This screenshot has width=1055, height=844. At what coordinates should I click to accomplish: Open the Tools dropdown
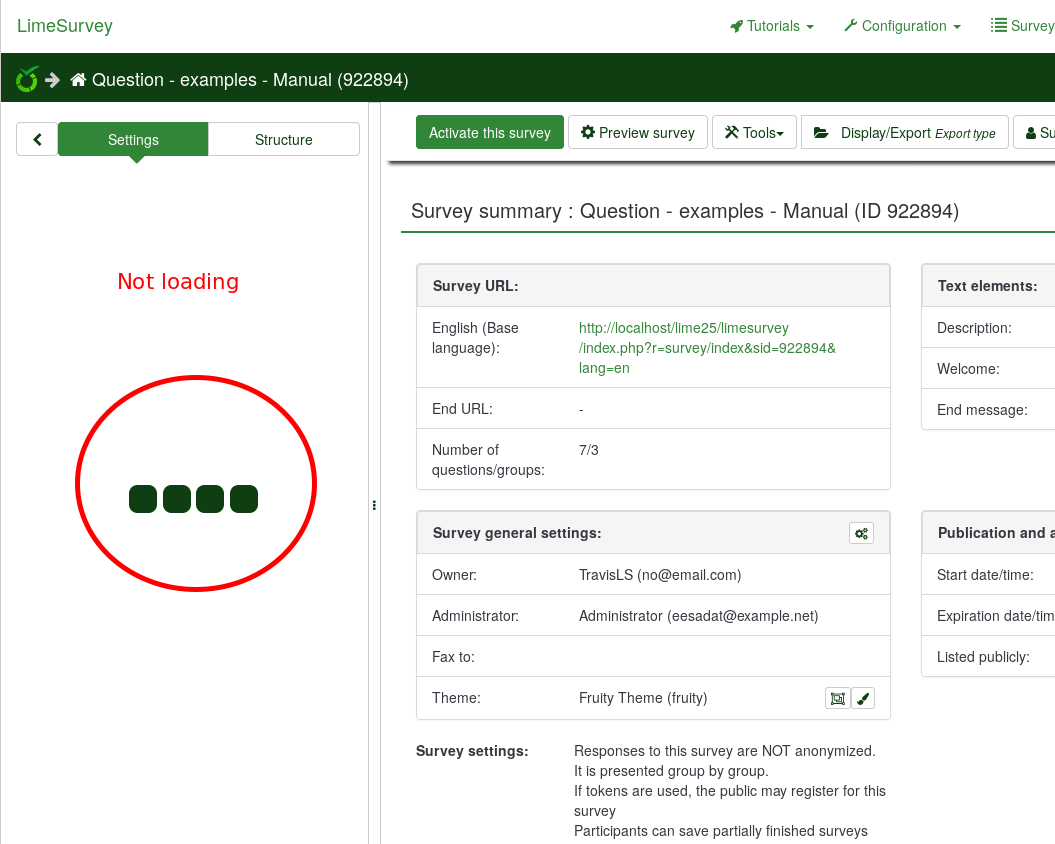[x=754, y=133]
